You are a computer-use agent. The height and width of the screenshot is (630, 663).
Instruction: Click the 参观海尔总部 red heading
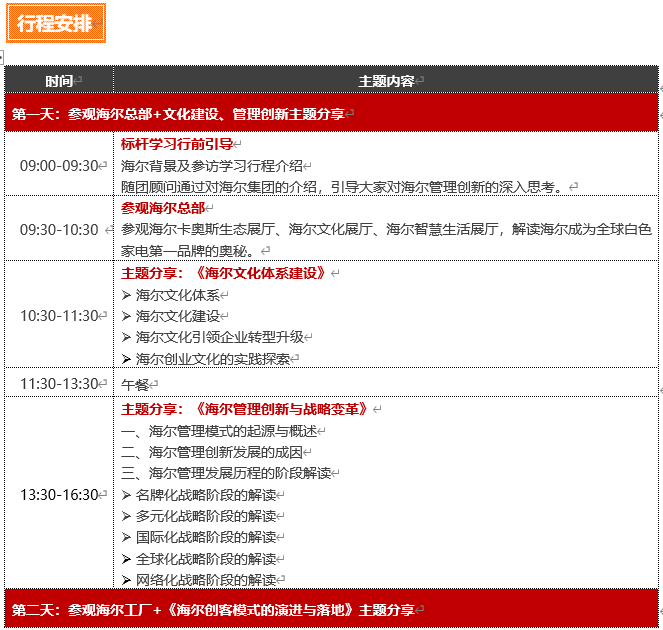[x=163, y=208]
